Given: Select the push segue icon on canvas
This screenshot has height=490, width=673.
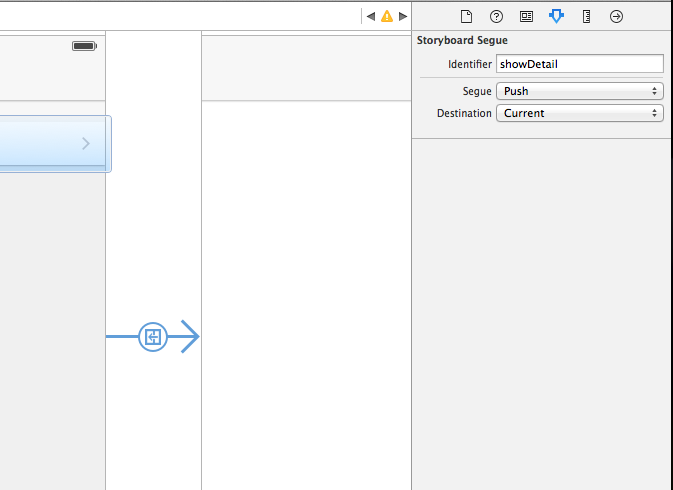Looking at the screenshot, I should coord(152,337).
